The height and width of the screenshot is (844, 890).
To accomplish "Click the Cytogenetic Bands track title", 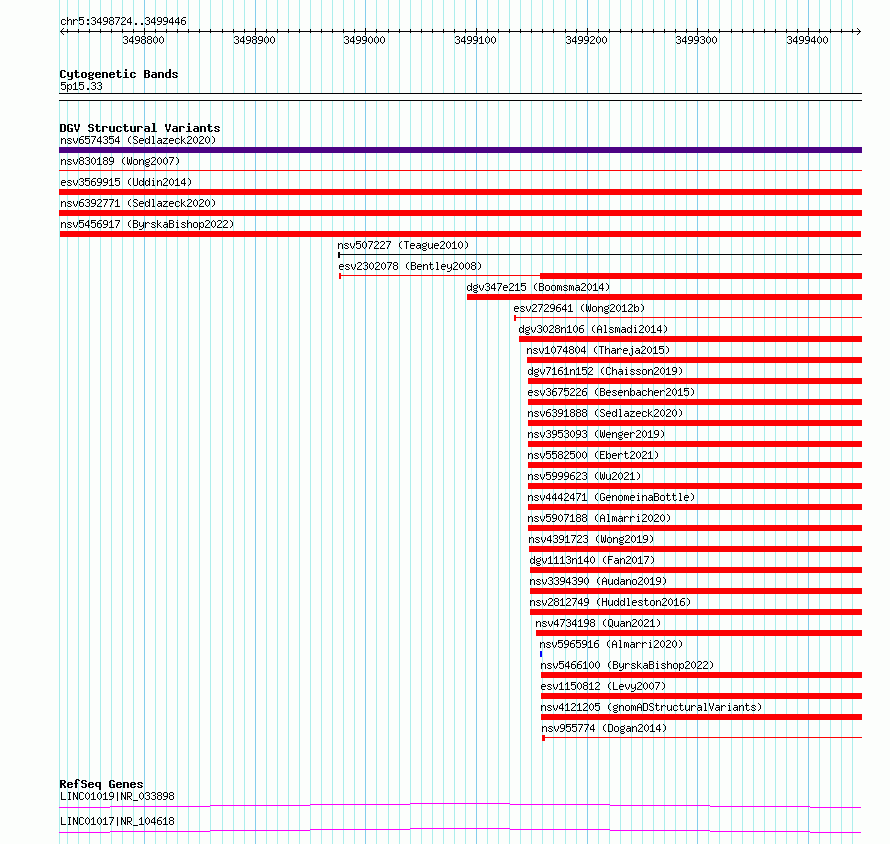I will coord(119,74).
